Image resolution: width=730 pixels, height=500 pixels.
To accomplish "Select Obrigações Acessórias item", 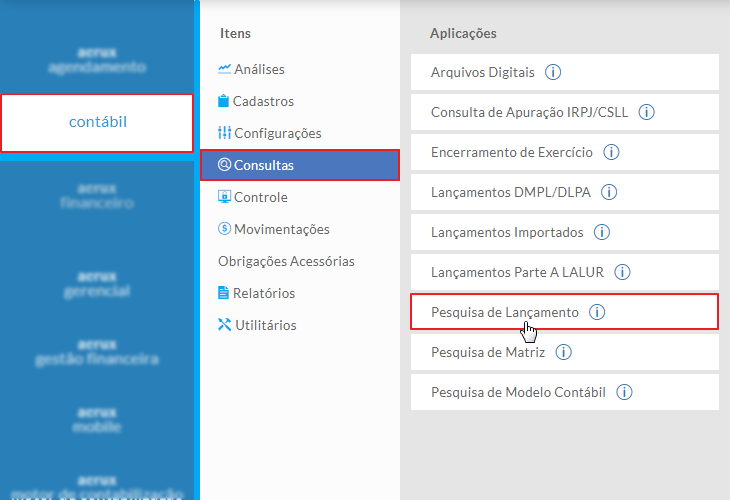I will pyautogui.click(x=286, y=261).
